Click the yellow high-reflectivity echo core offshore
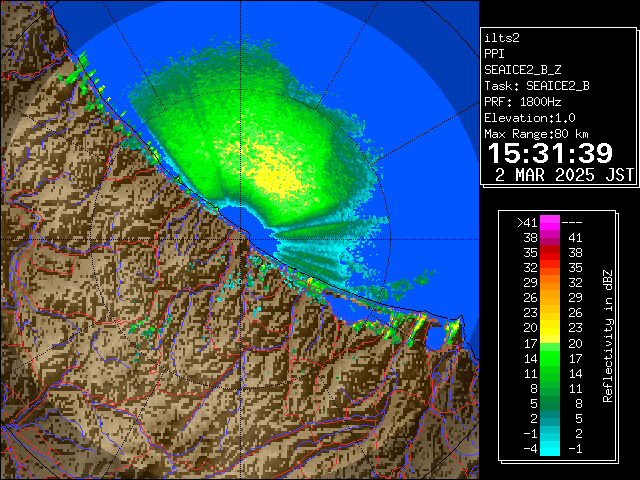This screenshot has width=640, height=480. tap(274, 168)
